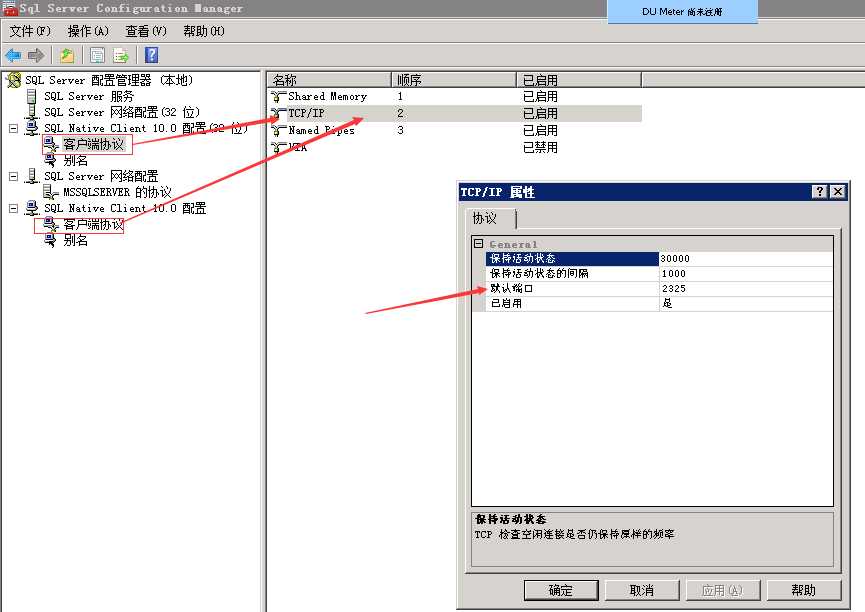Image resolution: width=865 pixels, height=612 pixels.
Task: Open the 帮助(H) menu
Action: pyautogui.click(x=204, y=31)
